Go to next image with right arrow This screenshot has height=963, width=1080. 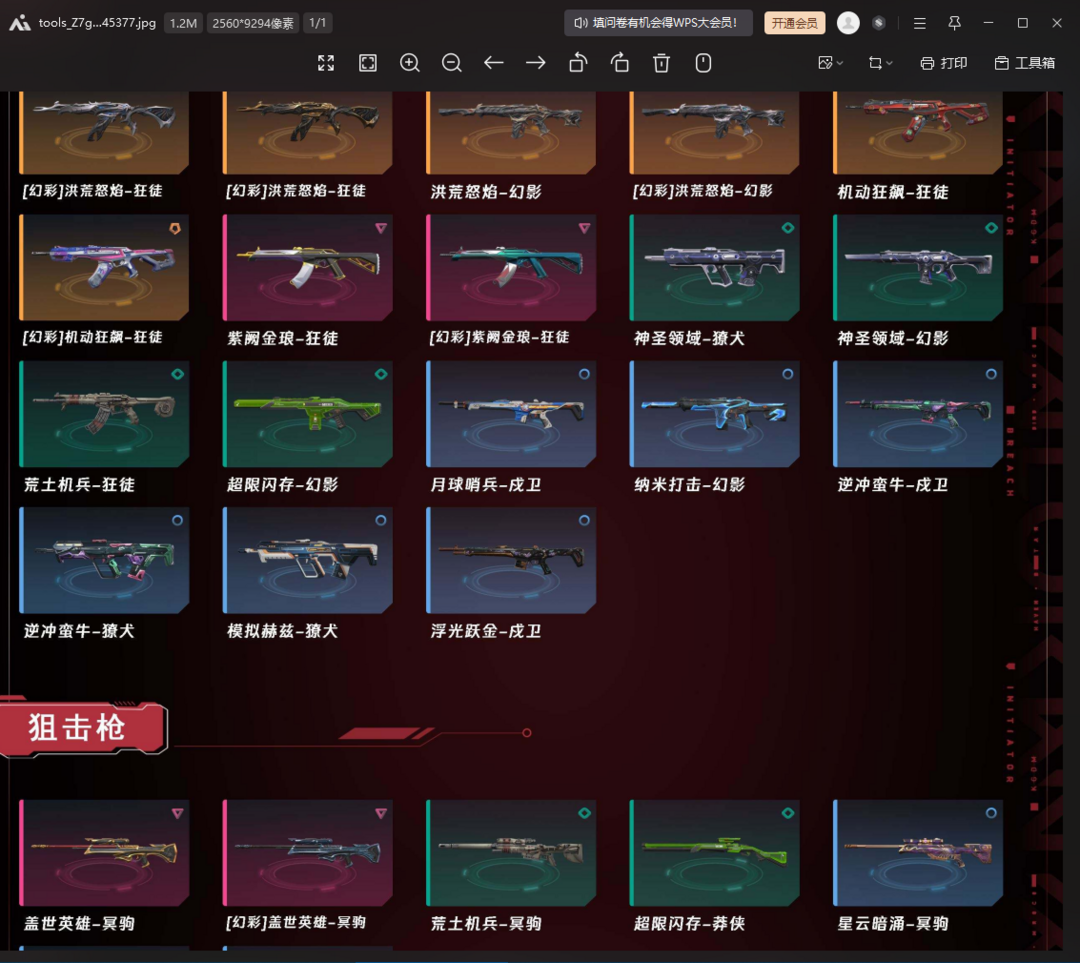(x=536, y=63)
